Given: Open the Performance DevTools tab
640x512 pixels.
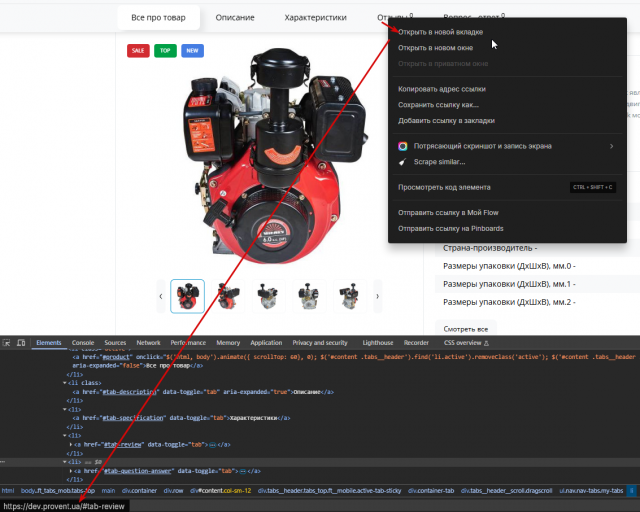Looking at the screenshot, I should point(188,343).
